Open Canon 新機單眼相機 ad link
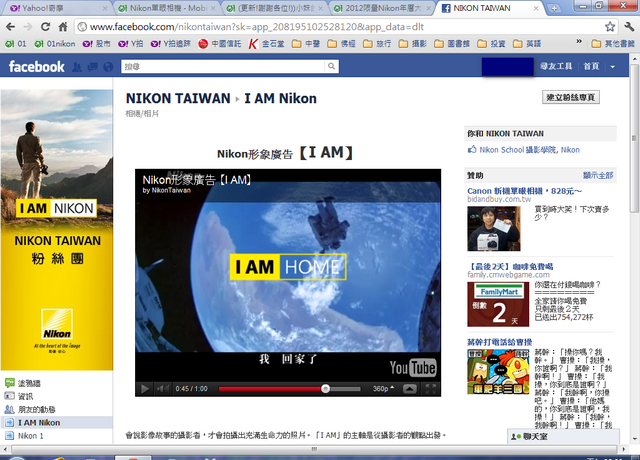This screenshot has width=640, height=460. tap(524, 191)
